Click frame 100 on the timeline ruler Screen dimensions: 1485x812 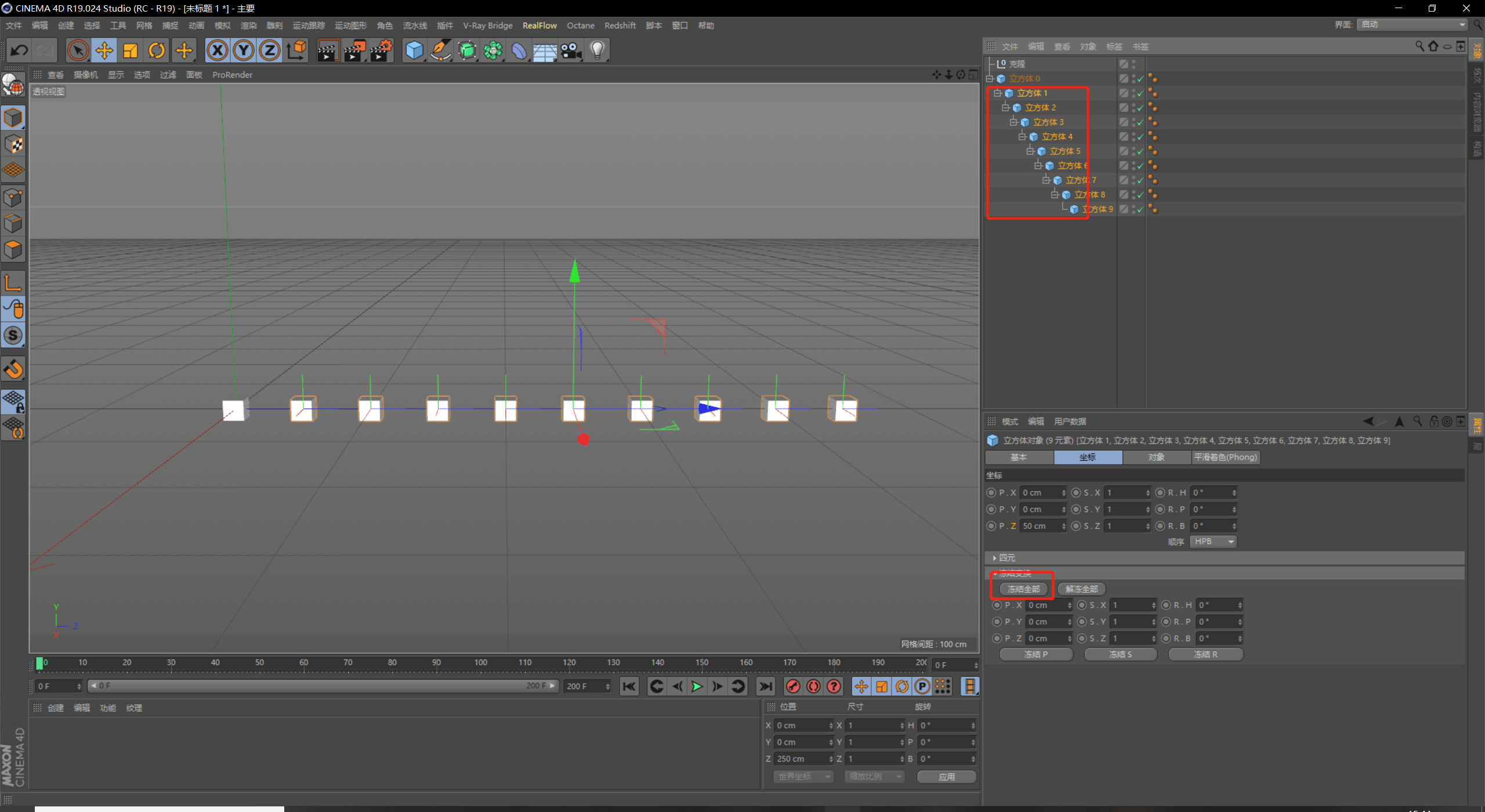tap(481, 663)
